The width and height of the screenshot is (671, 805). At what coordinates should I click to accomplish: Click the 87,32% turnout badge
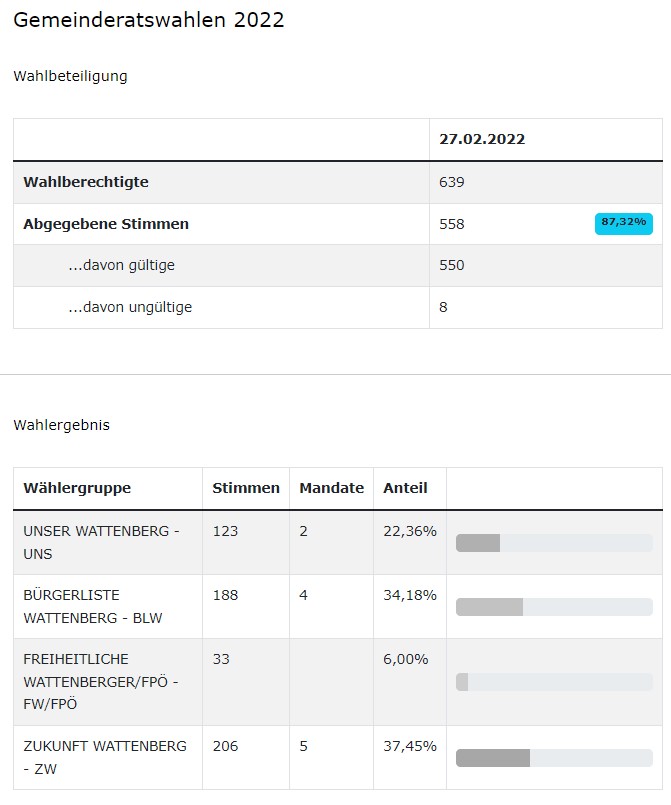623,223
